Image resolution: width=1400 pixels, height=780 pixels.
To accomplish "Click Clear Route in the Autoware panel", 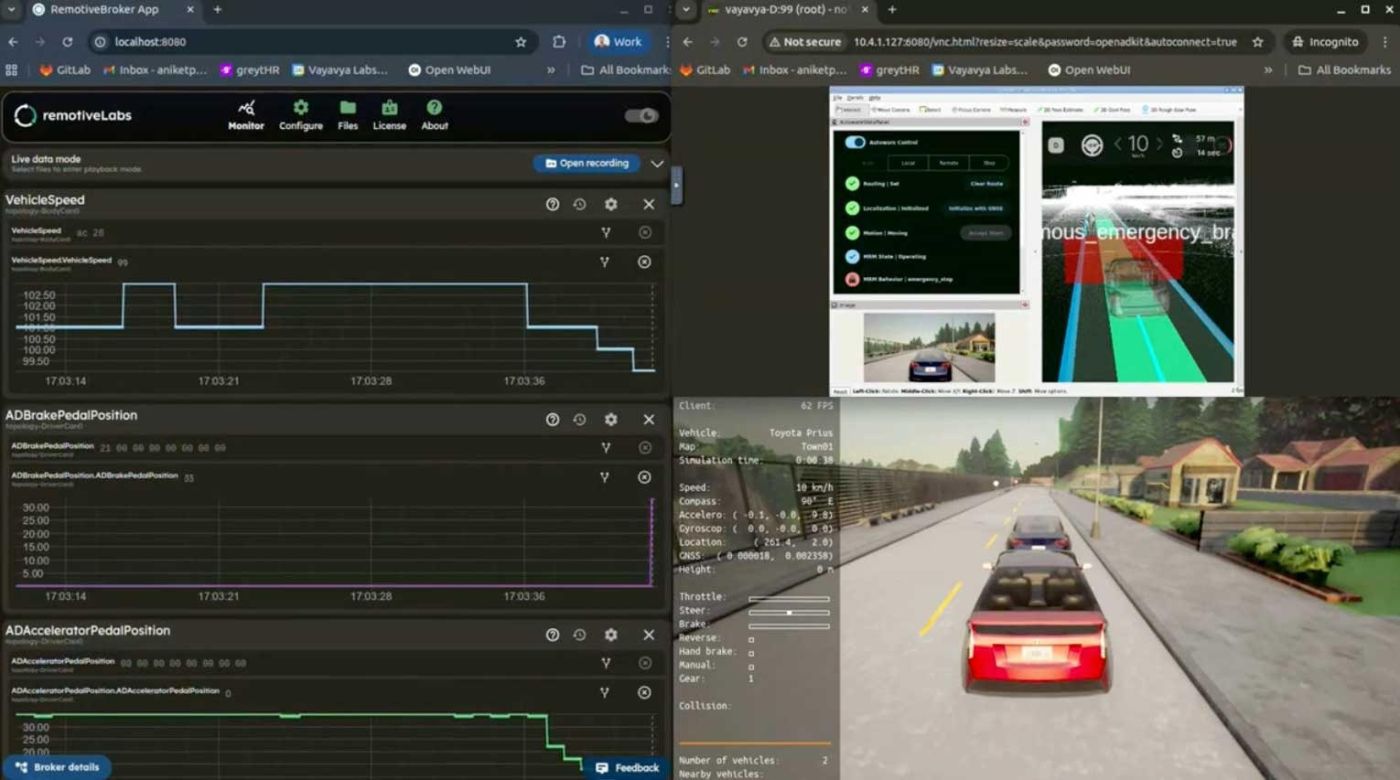I will click(987, 184).
